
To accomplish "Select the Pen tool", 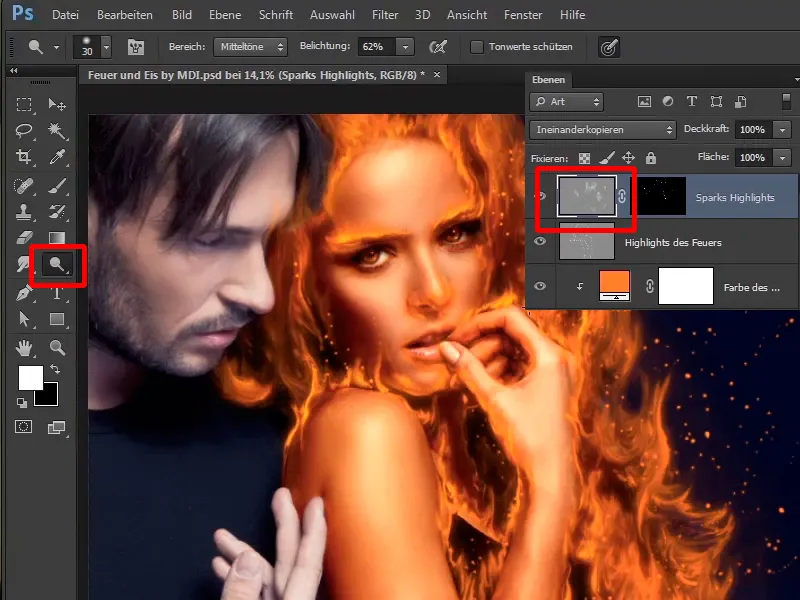I will (23, 293).
